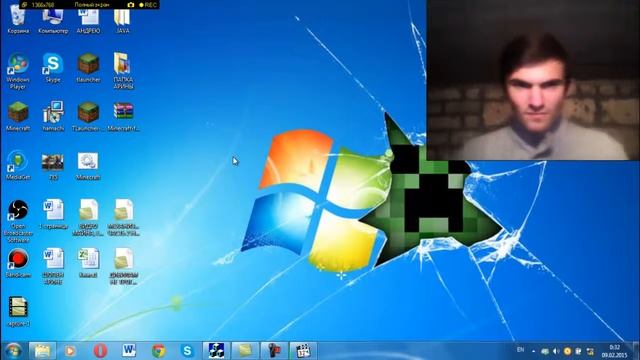The width and height of the screenshot is (640, 360).
Task: Select the Word document right of Bandicam
Action: pyautogui.click(x=53, y=266)
